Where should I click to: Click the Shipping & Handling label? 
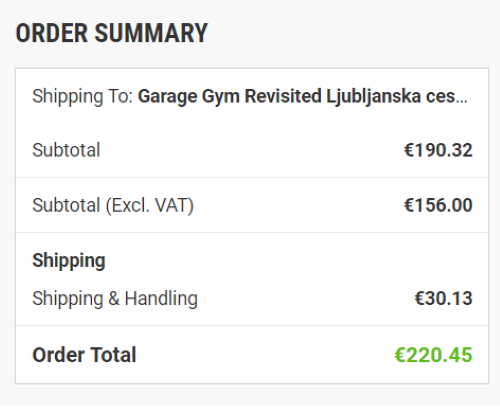[115, 298]
